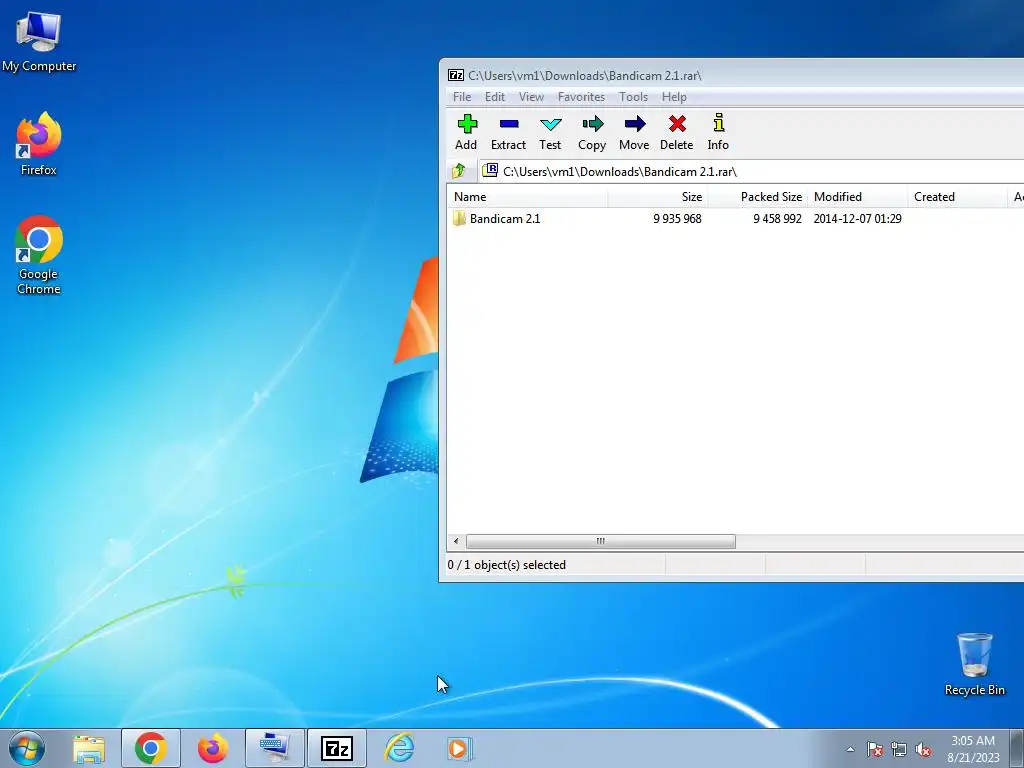Click the Add toolbar icon in 7-Zip
The image size is (1024, 768).
pyautogui.click(x=467, y=133)
